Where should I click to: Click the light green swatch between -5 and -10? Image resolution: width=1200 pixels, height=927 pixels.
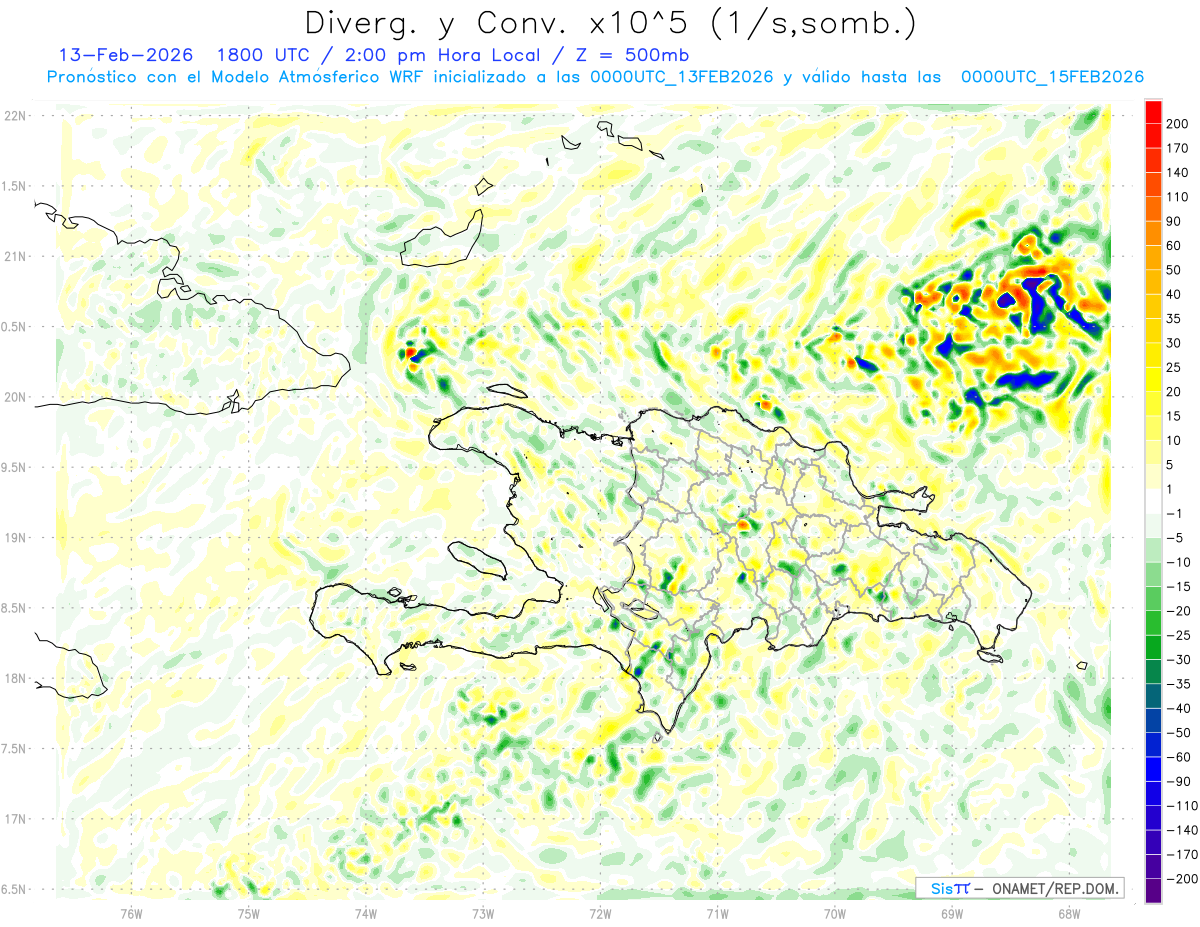pyautogui.click(x=1153, y=551)
